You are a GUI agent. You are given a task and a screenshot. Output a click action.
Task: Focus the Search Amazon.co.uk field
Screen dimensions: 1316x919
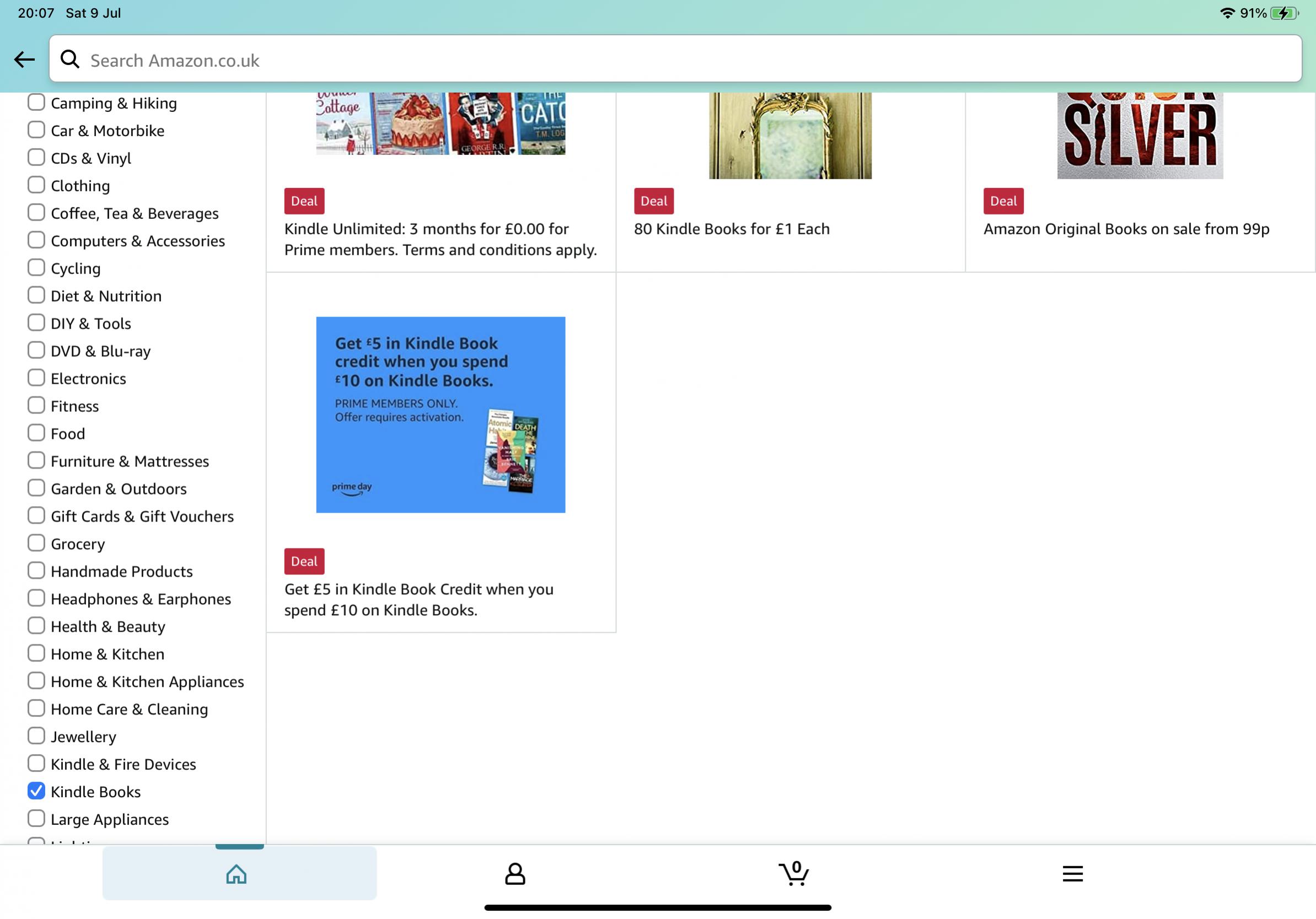click(688, 60)
